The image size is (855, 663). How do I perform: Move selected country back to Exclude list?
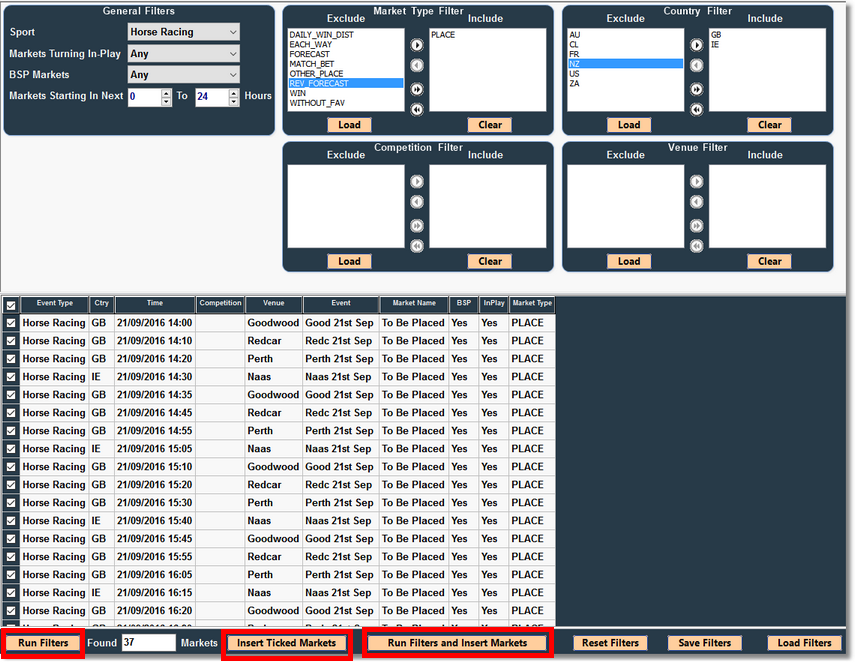pos(697,66)
